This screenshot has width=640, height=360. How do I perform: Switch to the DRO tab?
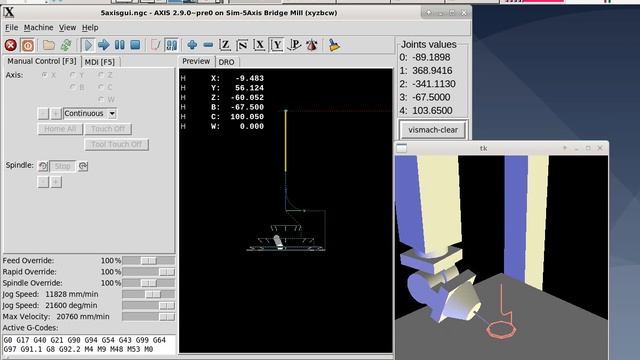pos(226,62)
